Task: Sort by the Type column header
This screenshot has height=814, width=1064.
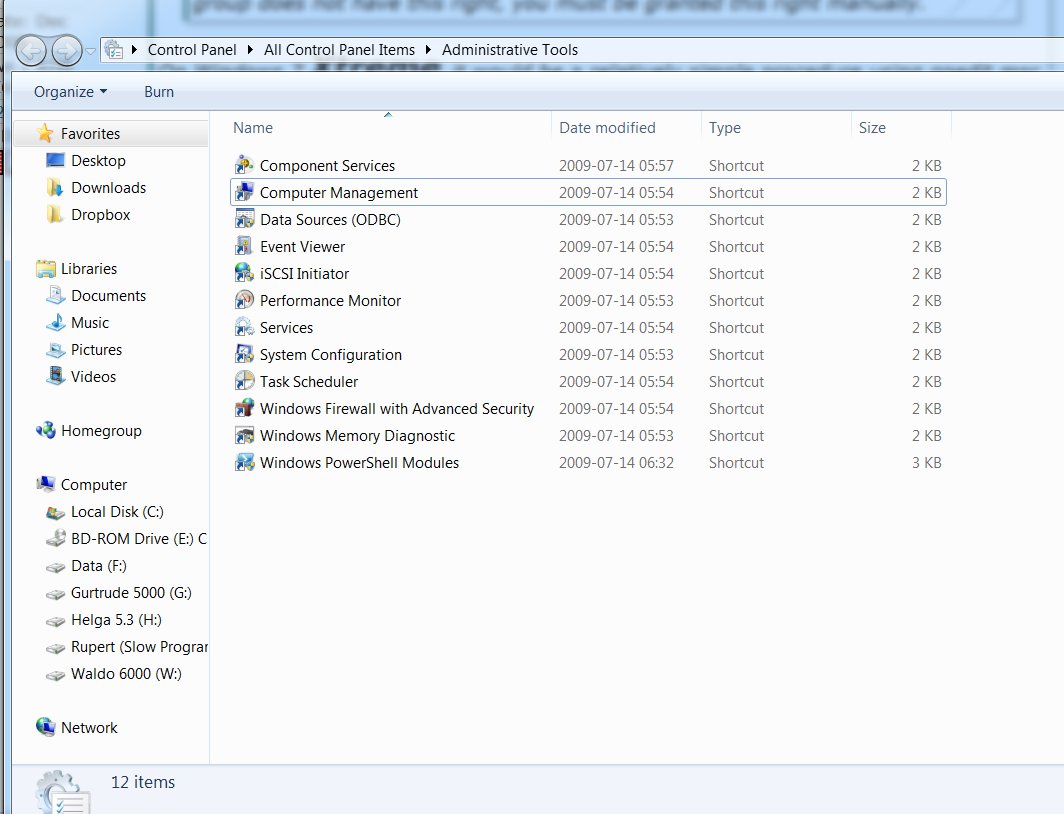Action: click(776, 128)
